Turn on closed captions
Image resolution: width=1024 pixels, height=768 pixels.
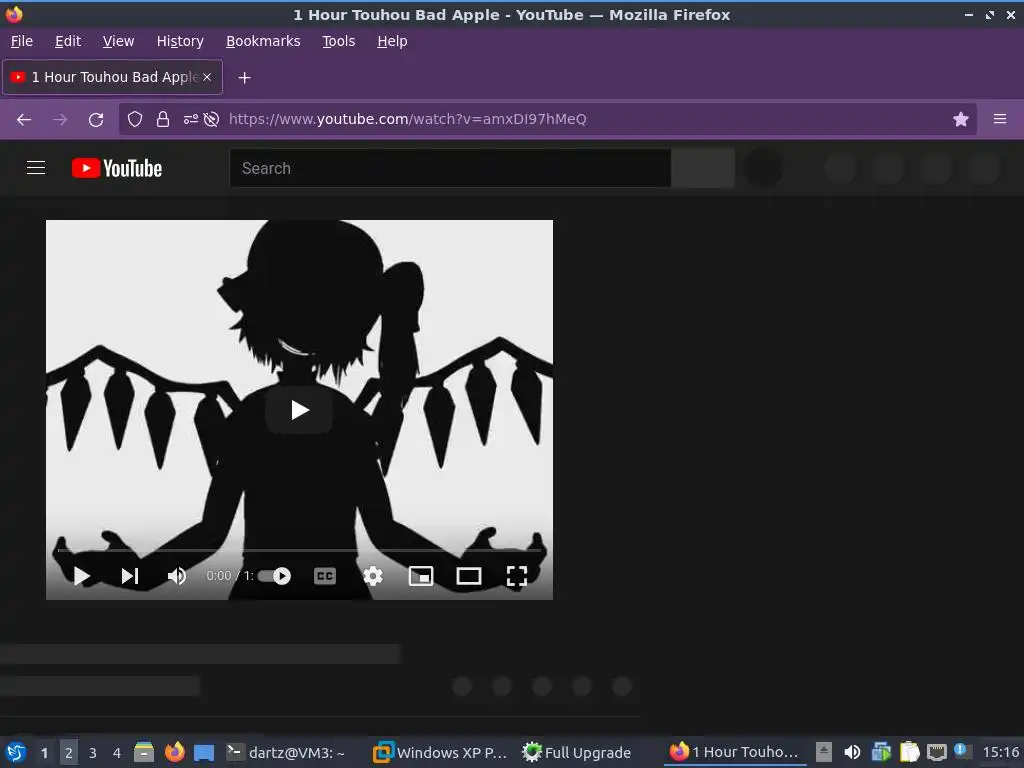point(325,576)
